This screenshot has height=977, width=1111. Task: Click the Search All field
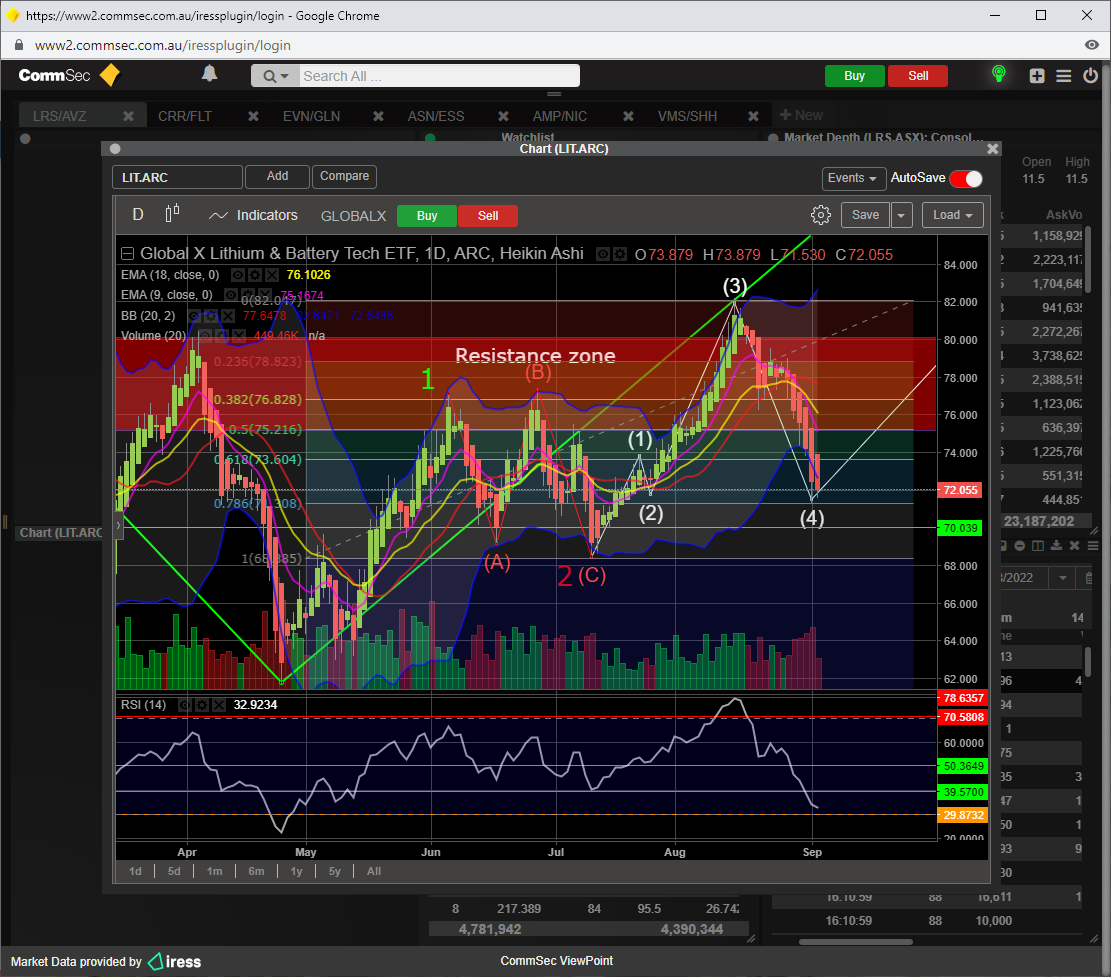click(439, 76)
